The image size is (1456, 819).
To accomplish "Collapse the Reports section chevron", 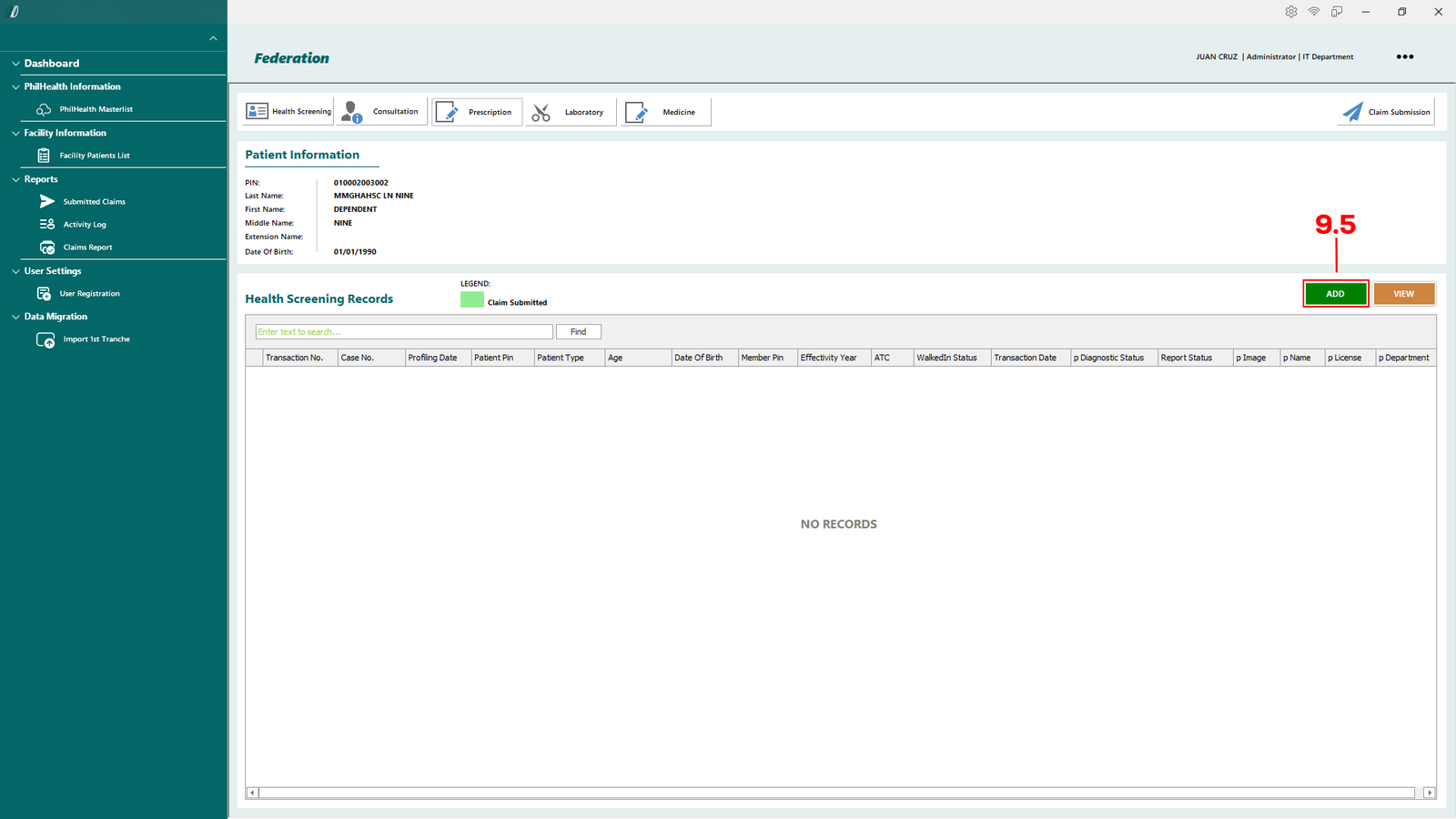I will (x=15, y=179).
